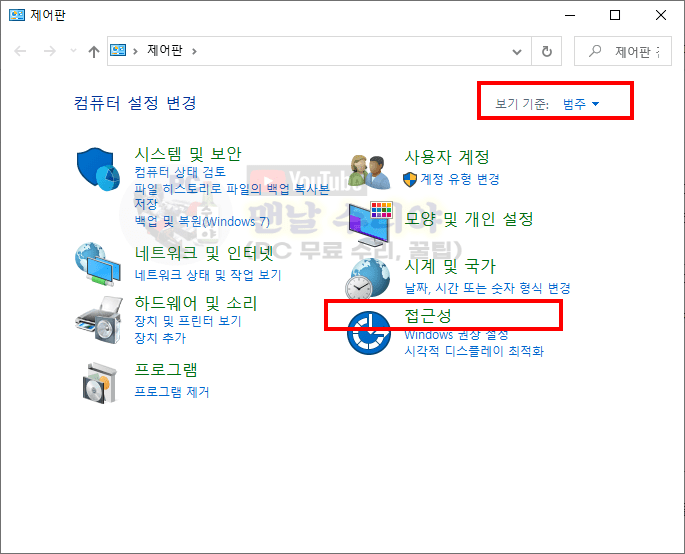Click the Hardware and Sound printer icon

[98, 320]
